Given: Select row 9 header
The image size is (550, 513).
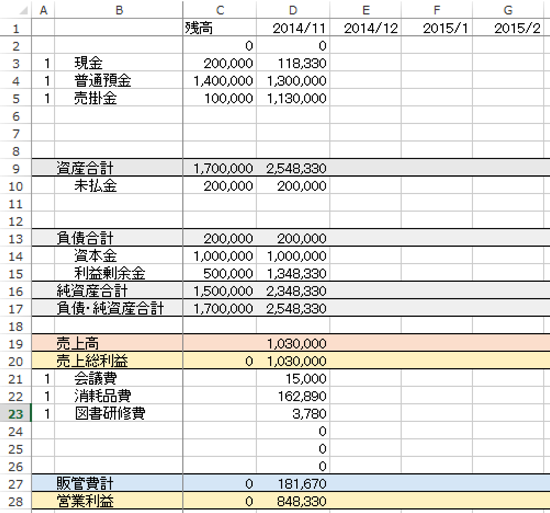Looking at the screenshot, I should [16, 168].
